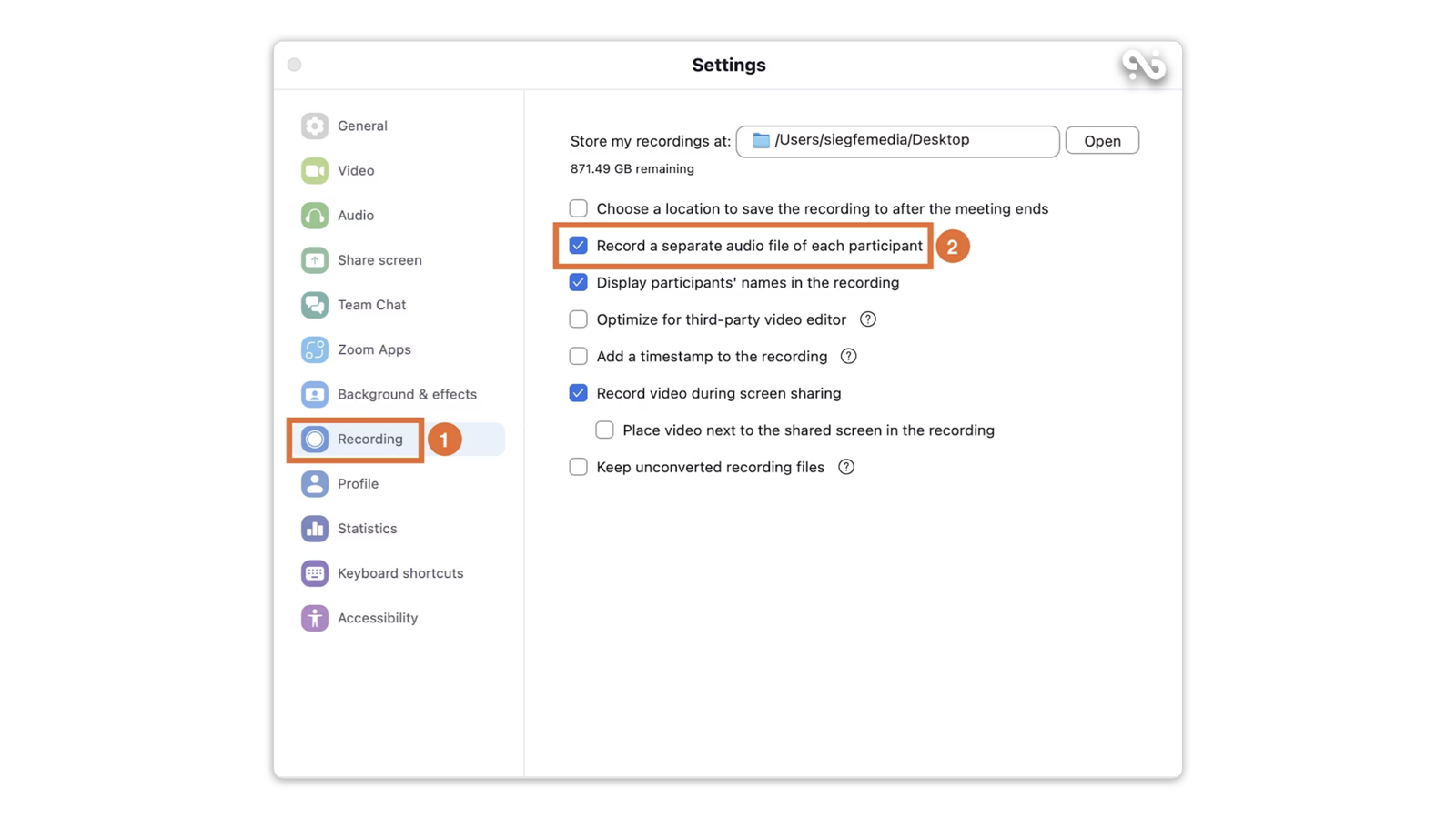Select the Statistics bar chart icon
Image resolution: width=1456 pixels, height=819 pixels.
coord(315,529)
